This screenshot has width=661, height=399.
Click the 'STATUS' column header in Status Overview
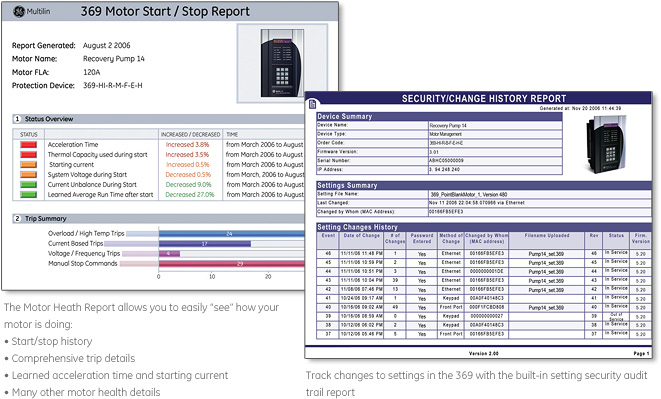pyautogui.click(x=29, y=135)
